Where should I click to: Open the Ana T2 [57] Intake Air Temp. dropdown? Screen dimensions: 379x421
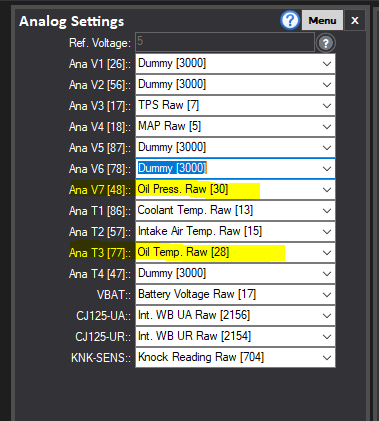coord(235,232)
